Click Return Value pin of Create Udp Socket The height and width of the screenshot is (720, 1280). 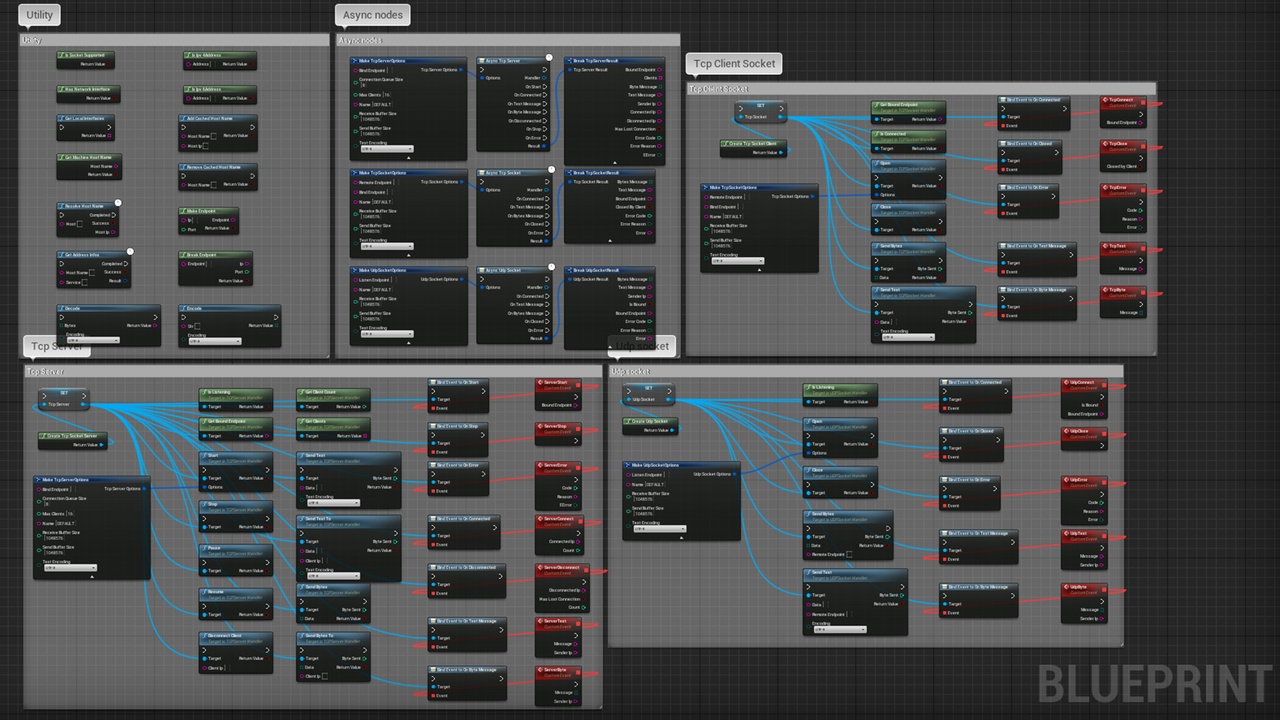[x=674, y=430]
